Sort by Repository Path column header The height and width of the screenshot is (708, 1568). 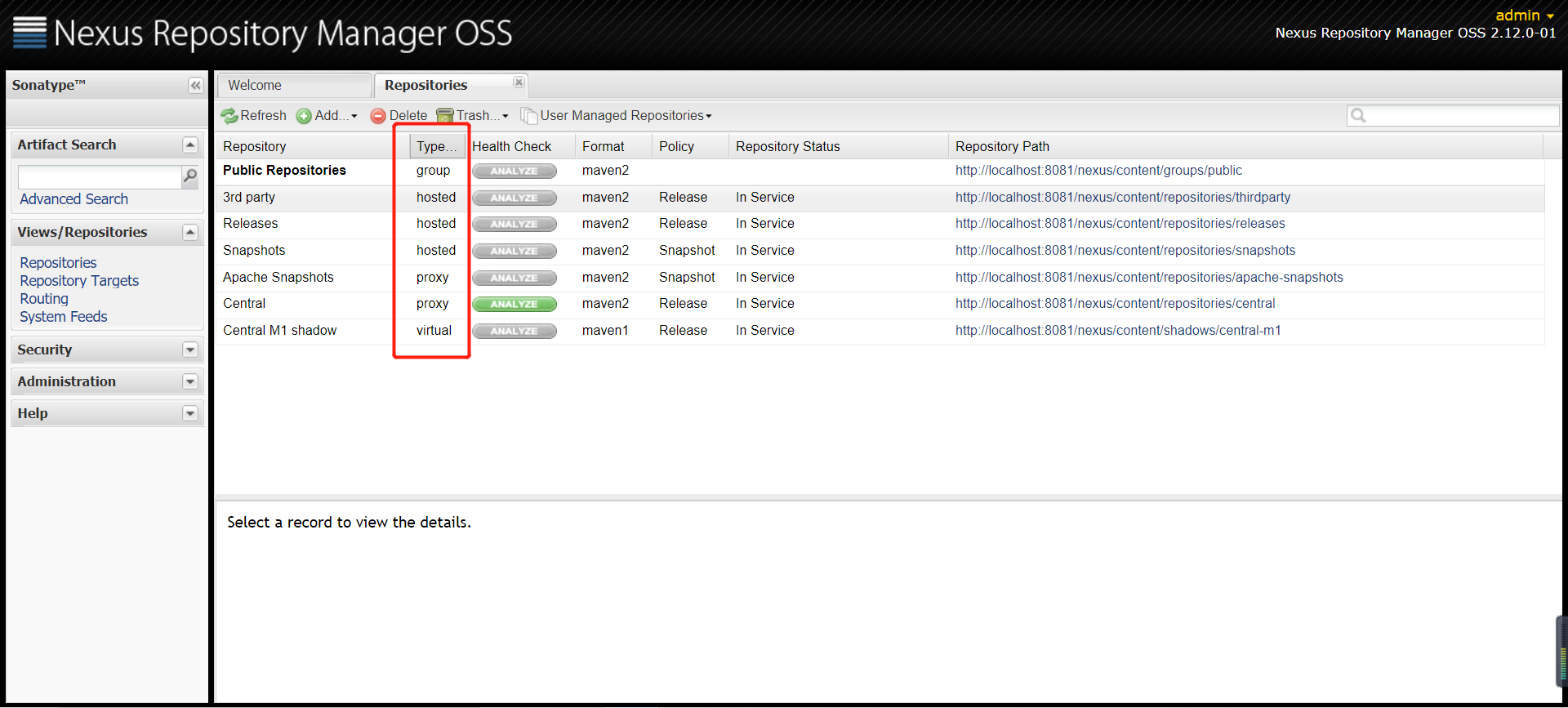pyautogui.click(x=1245, y=146)
